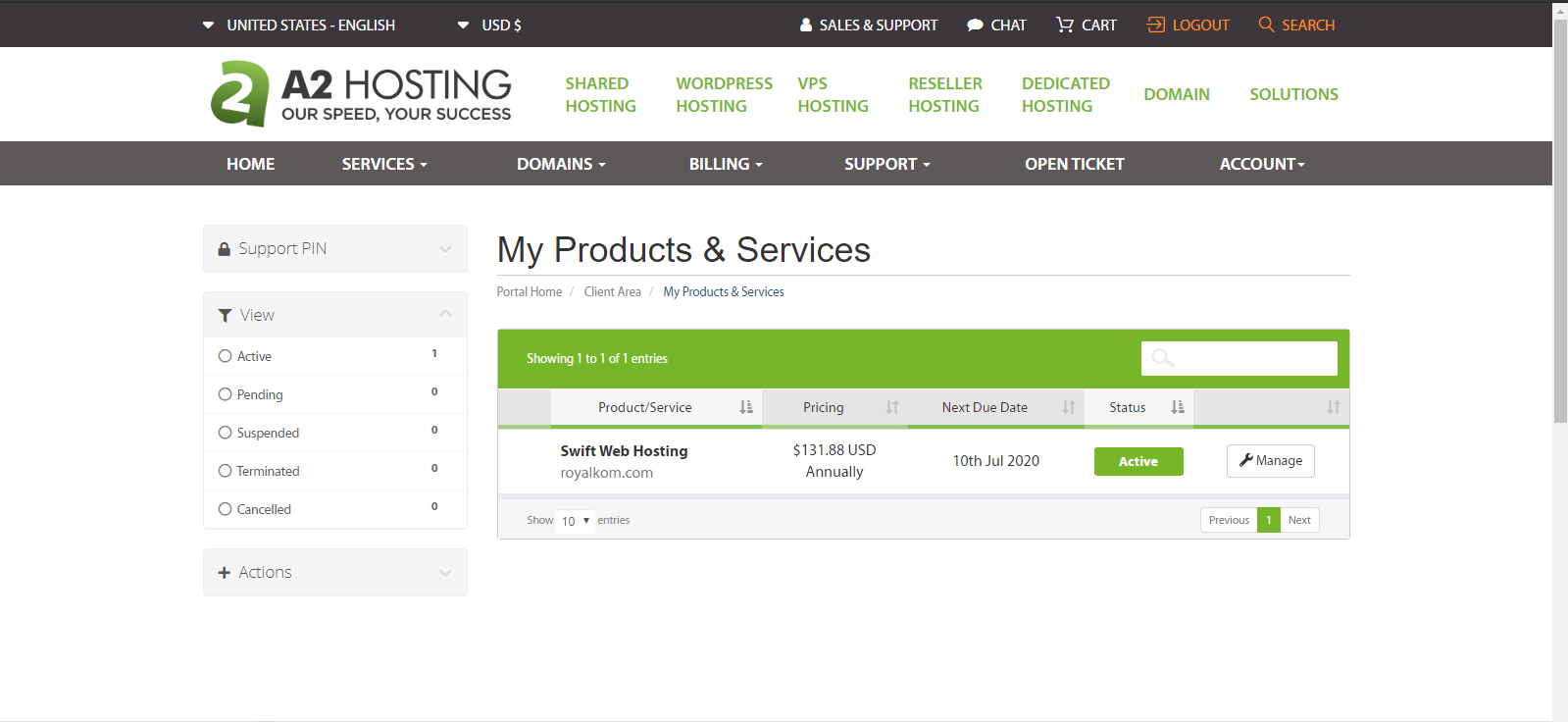Click the Sales & Support link
The width and height of the screenshot is (1568, 722).
click(879, 26)
